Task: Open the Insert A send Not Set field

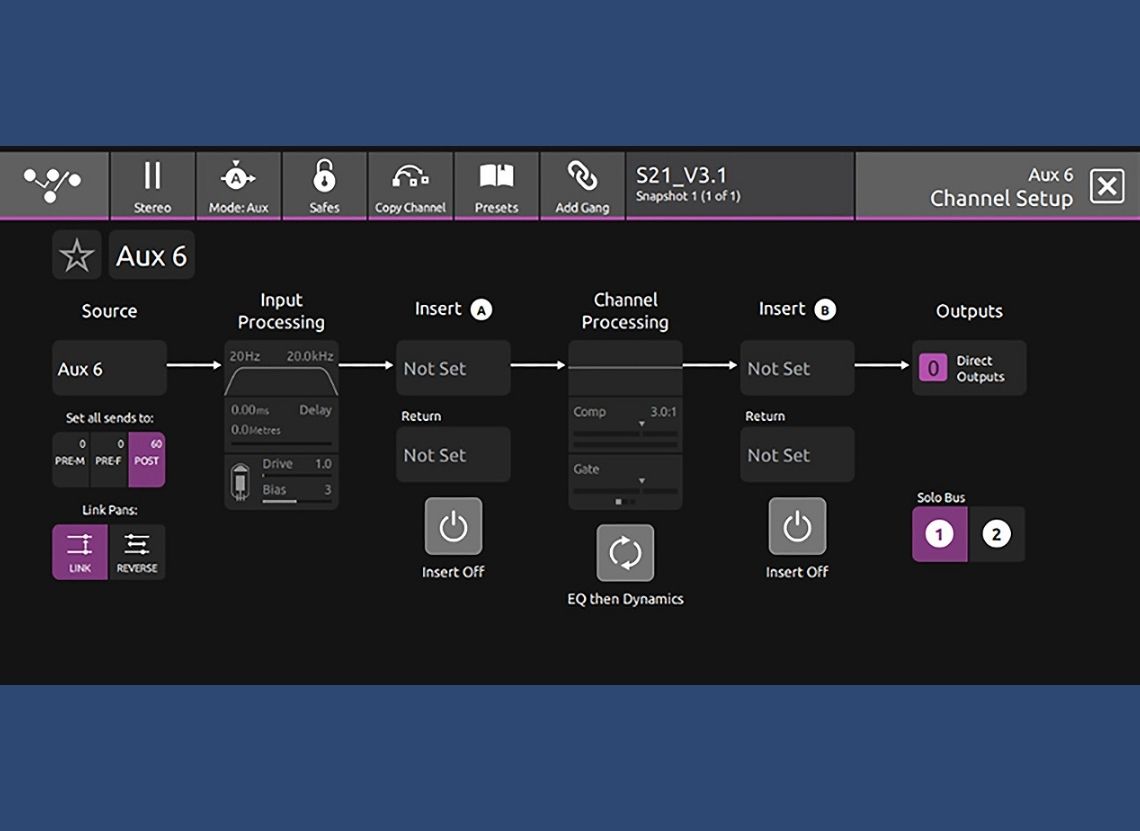Action: (x=453, y=368)
